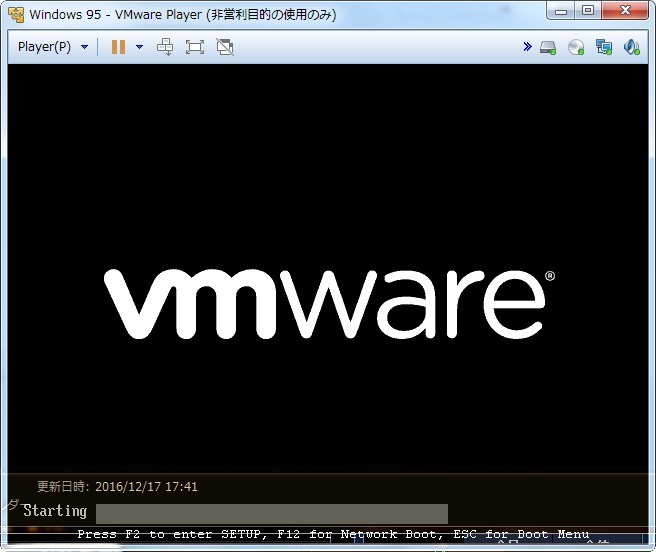This screenshot has width=656, height=552.
Task: Expand the hidden device toolbar chevron
Action: click(528, 46)
